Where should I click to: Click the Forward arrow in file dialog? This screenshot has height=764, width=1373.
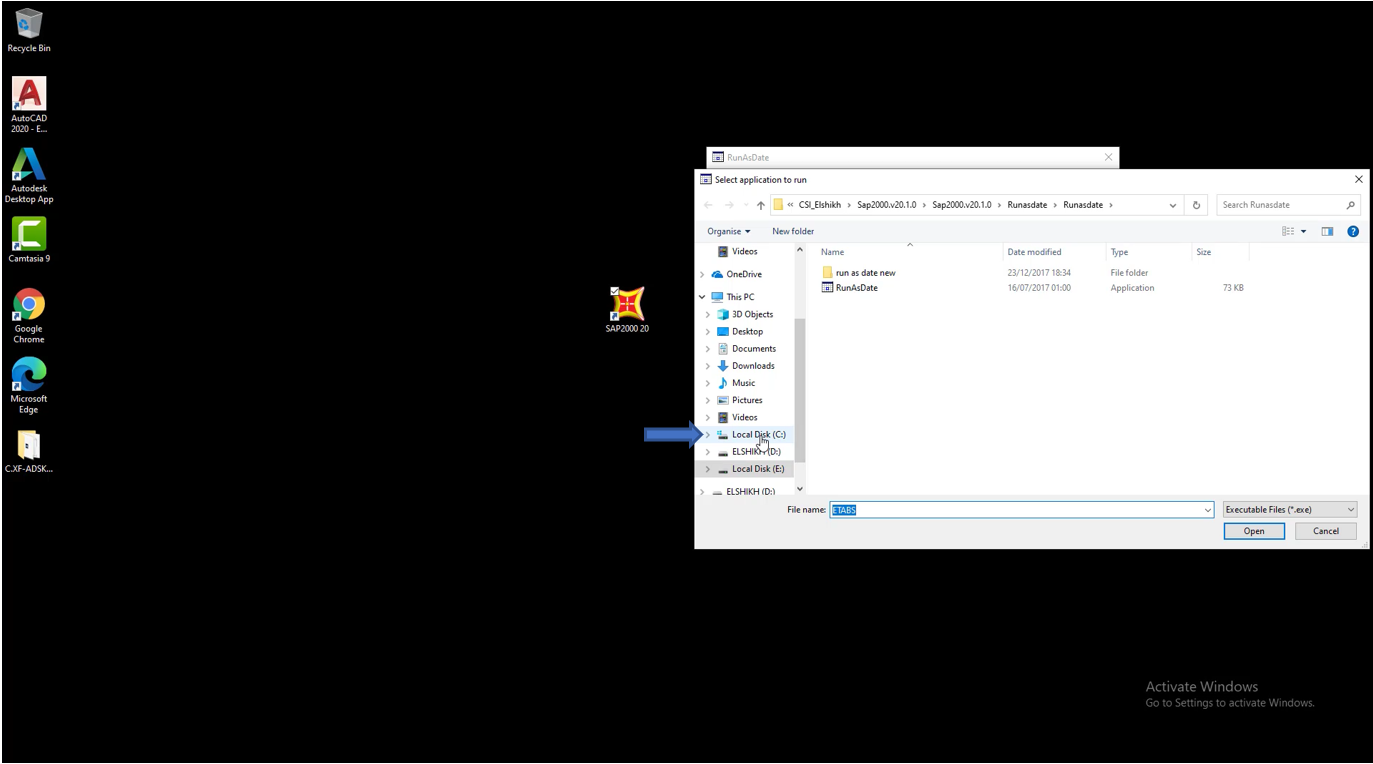pyautogui.click(x=729, y=205)
